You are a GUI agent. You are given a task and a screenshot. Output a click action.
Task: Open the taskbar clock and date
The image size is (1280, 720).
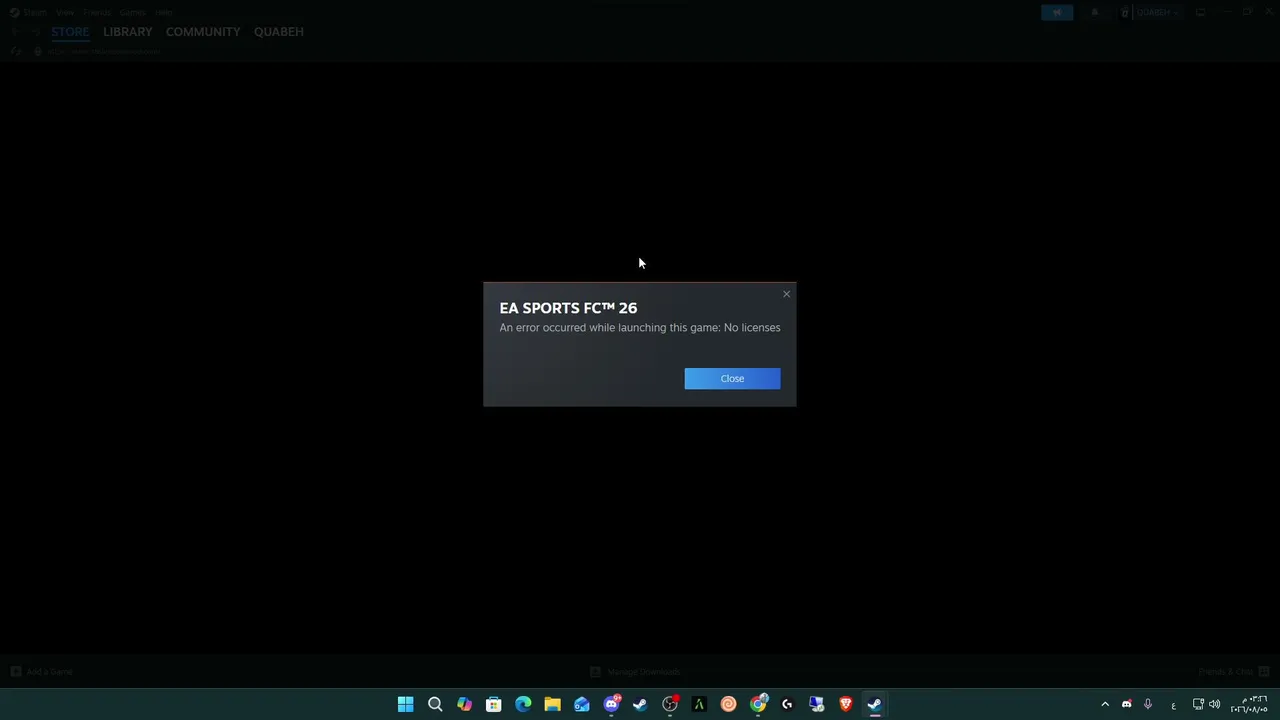coord(1249,704)
